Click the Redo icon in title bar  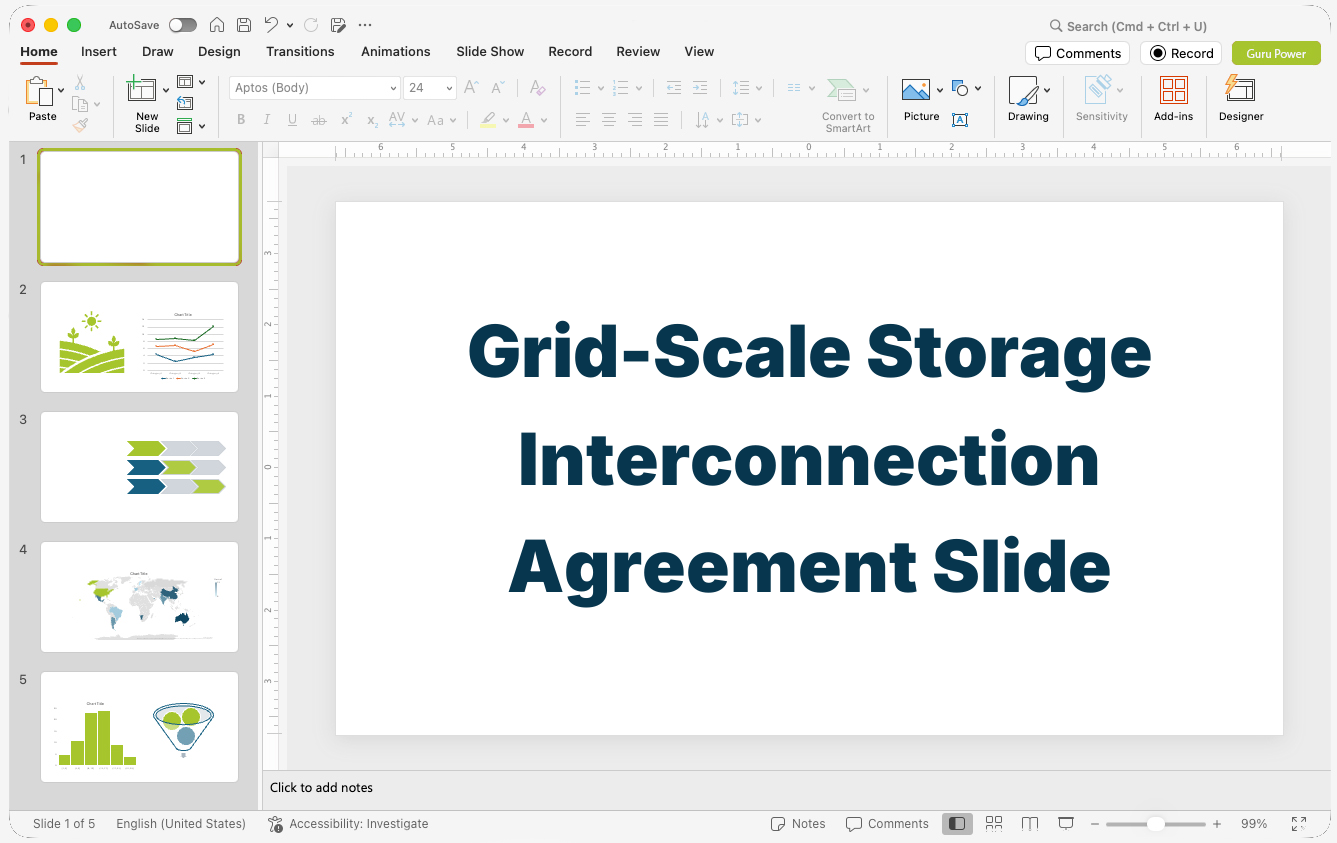[311, 25]
